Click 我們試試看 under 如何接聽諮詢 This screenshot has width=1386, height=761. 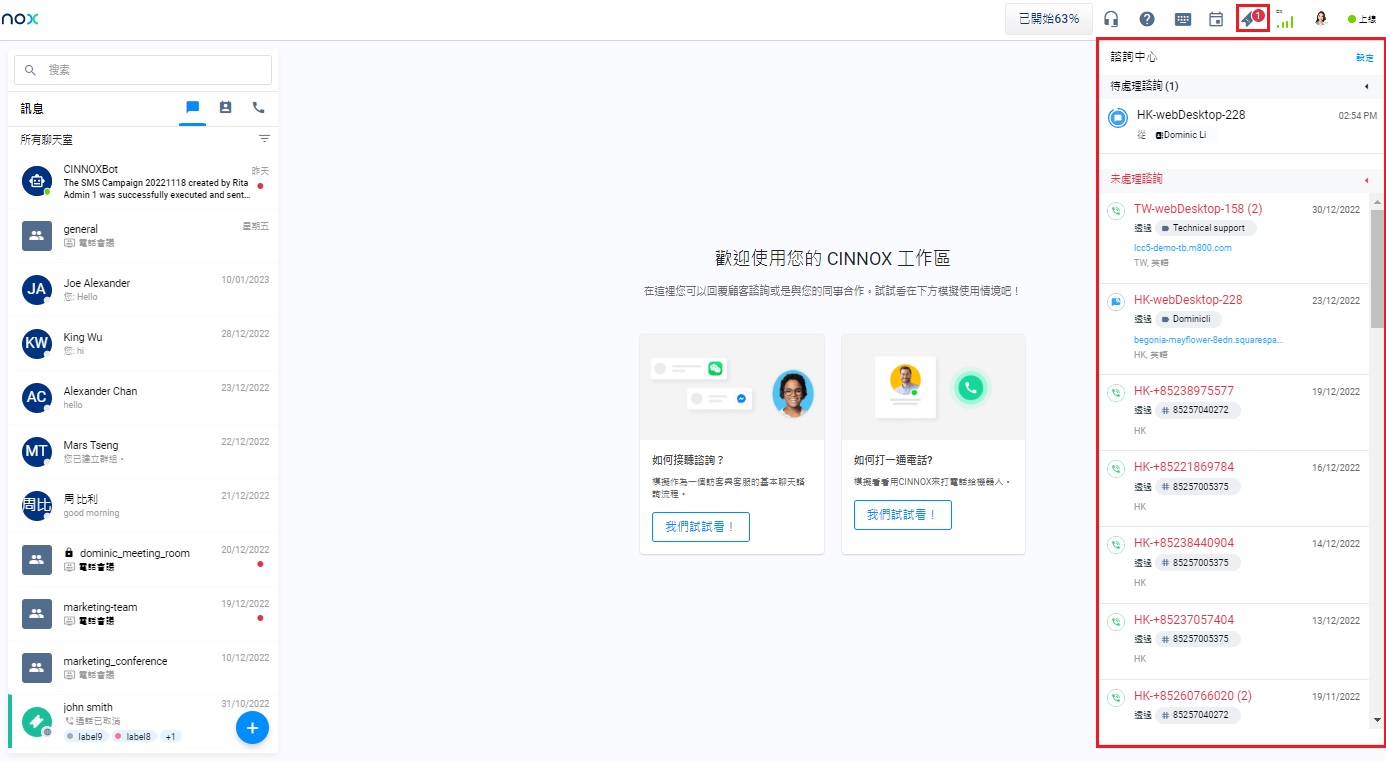[x=701, y=527]
